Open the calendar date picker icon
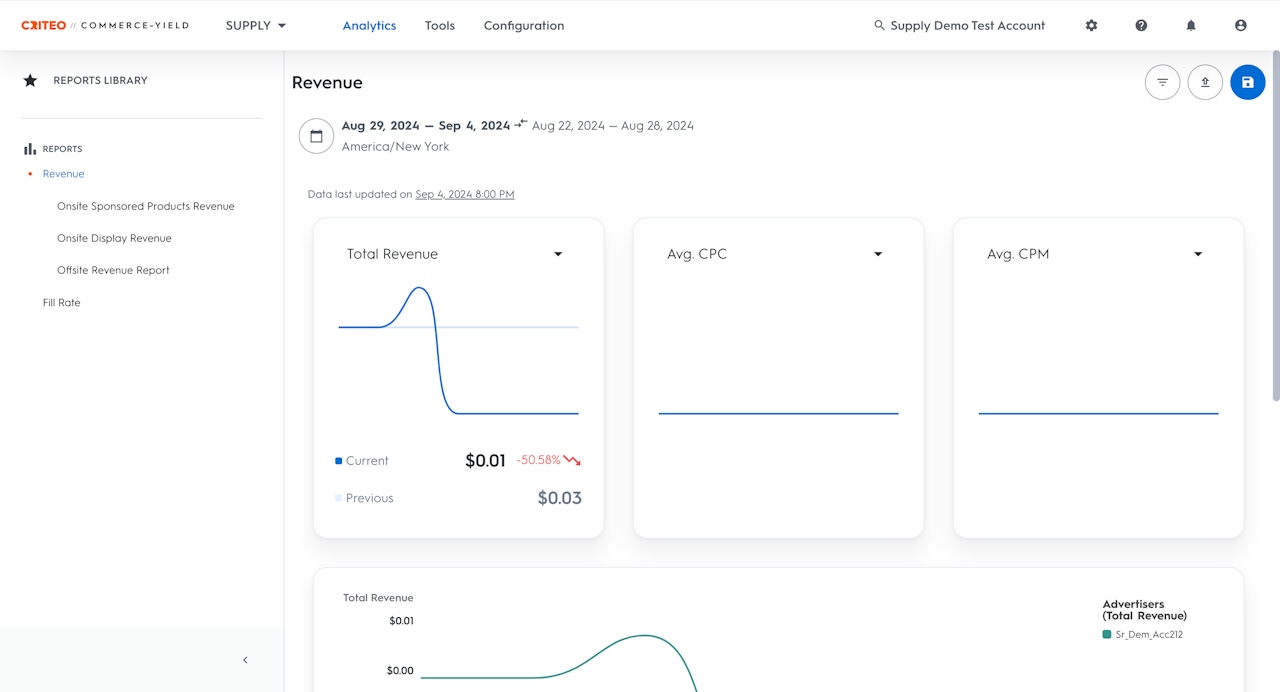1280x692 pixels. (x=316, y=136)
